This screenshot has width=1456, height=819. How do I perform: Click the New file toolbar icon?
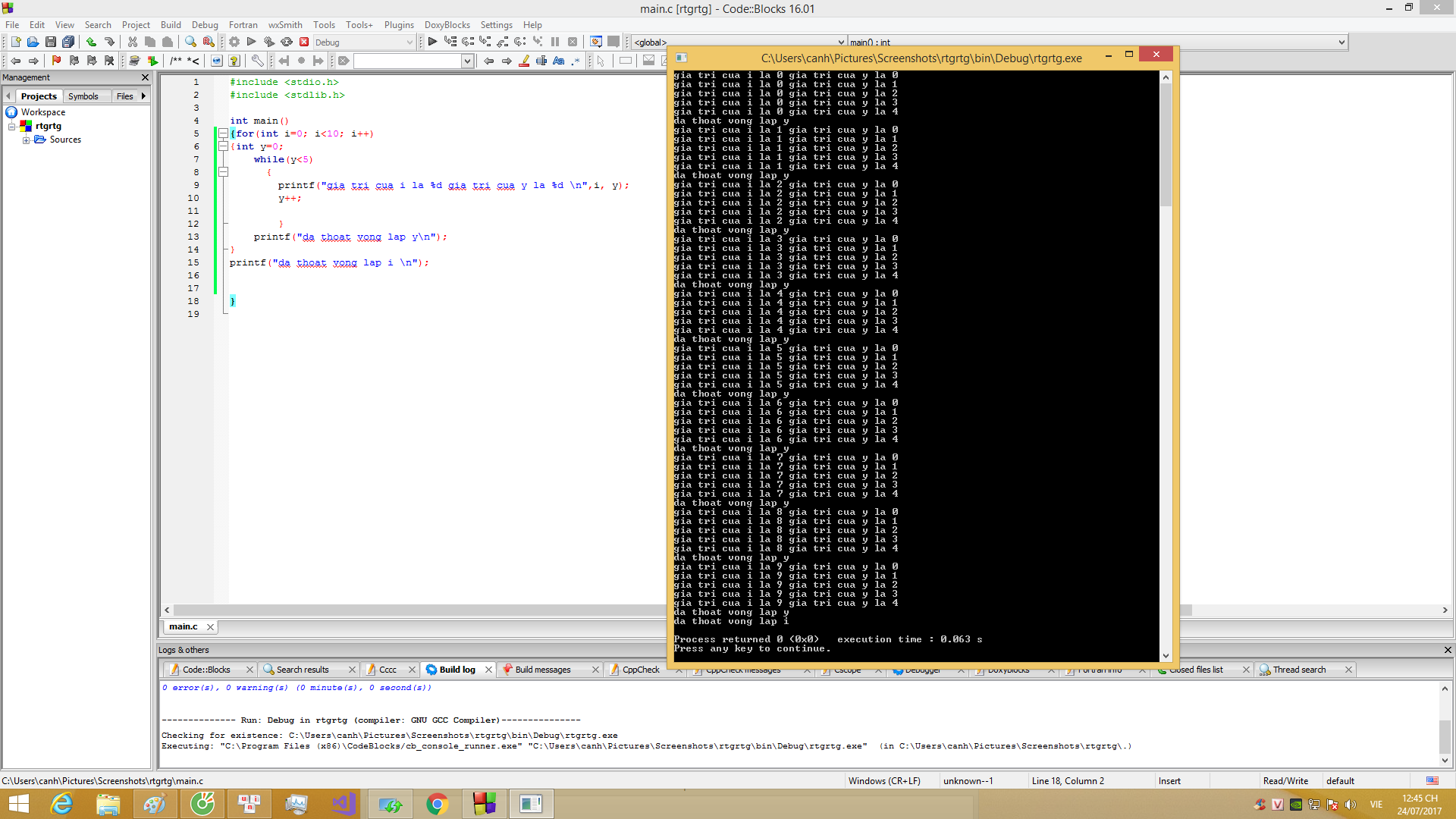(x=15, y=42)
